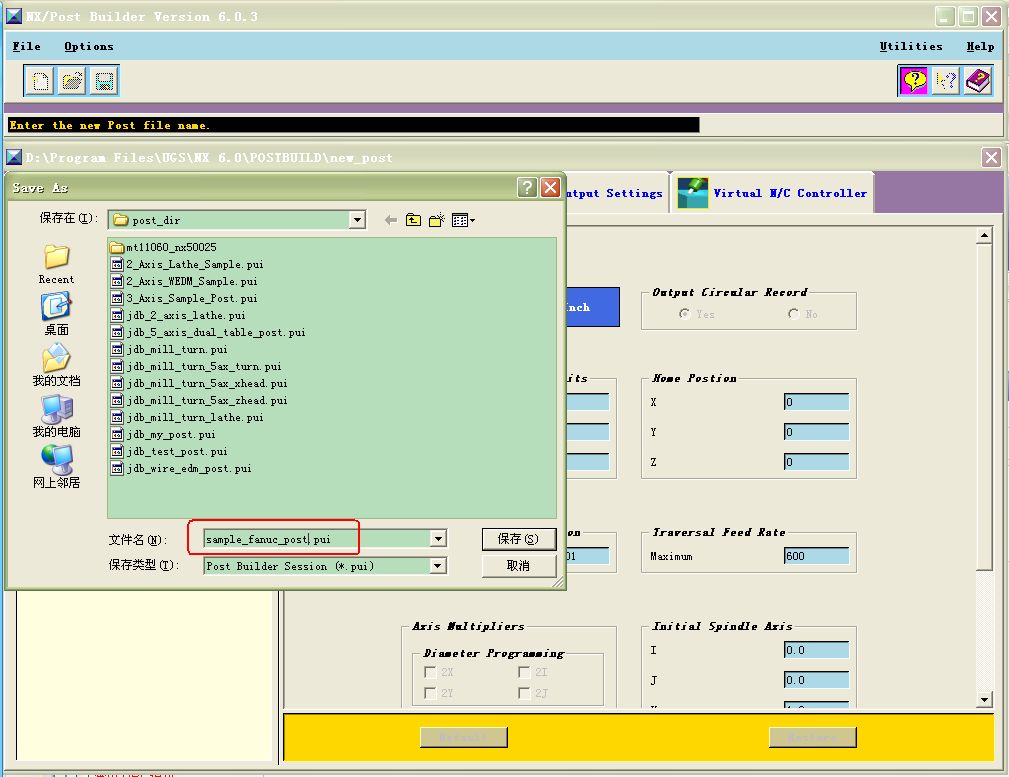Screen dimensions: 1009x777
Task: Click the 保存 save button
Action: [519, 539]
